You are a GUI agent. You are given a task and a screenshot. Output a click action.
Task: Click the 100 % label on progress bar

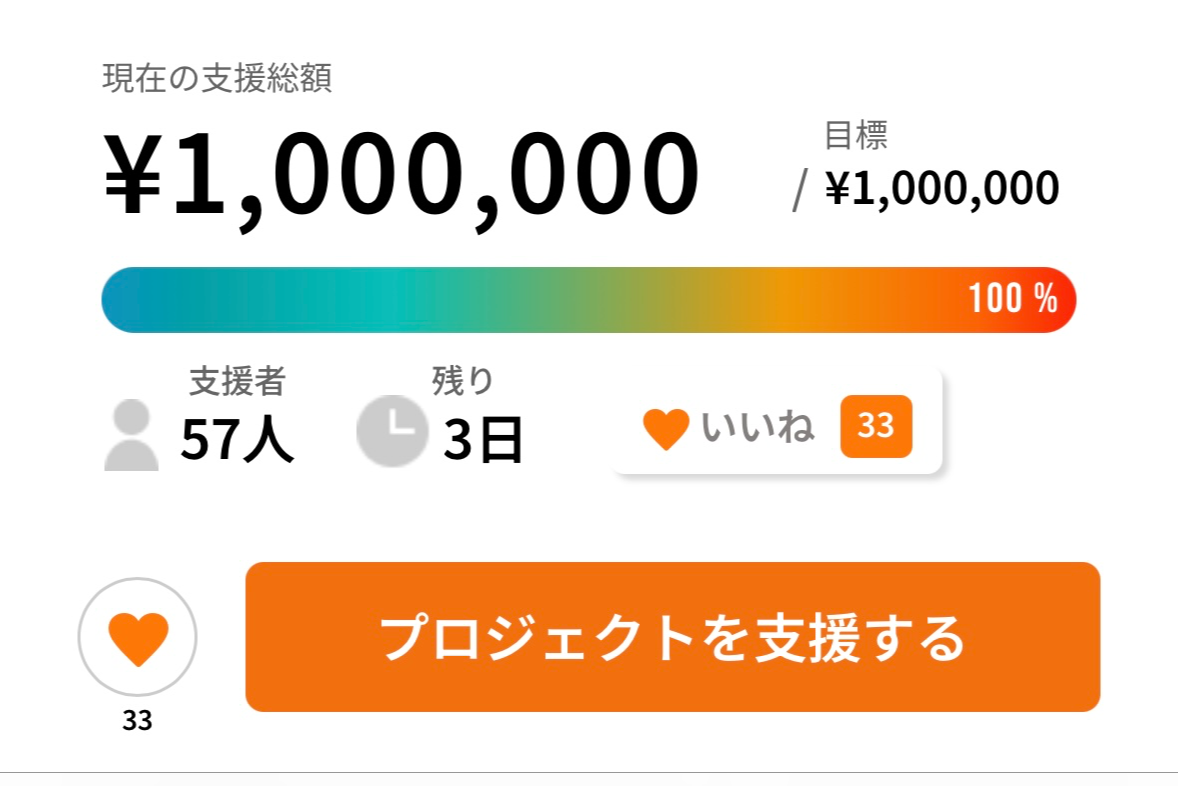pos(1012,298)
